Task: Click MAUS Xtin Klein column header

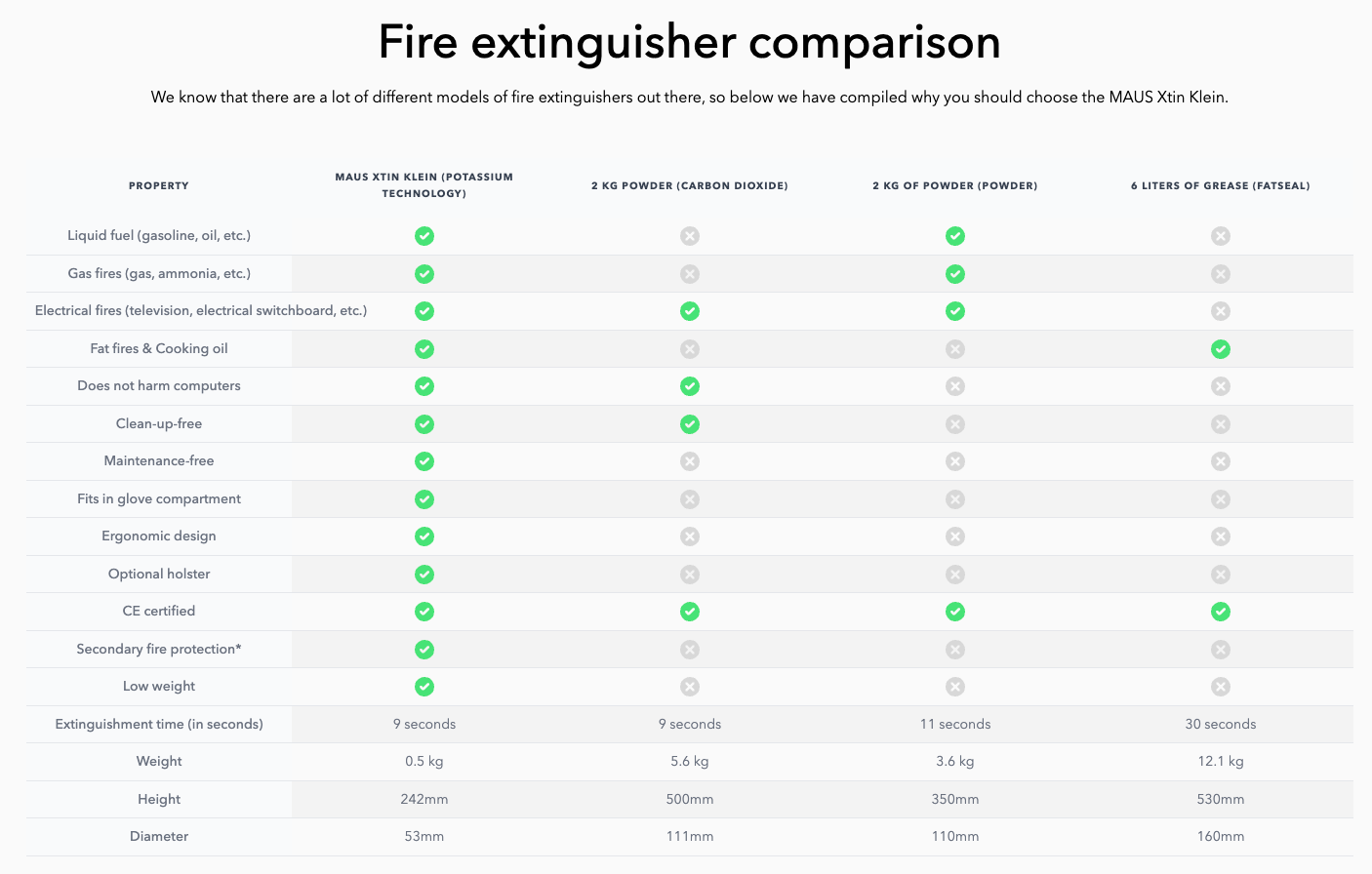Action: 424,185
